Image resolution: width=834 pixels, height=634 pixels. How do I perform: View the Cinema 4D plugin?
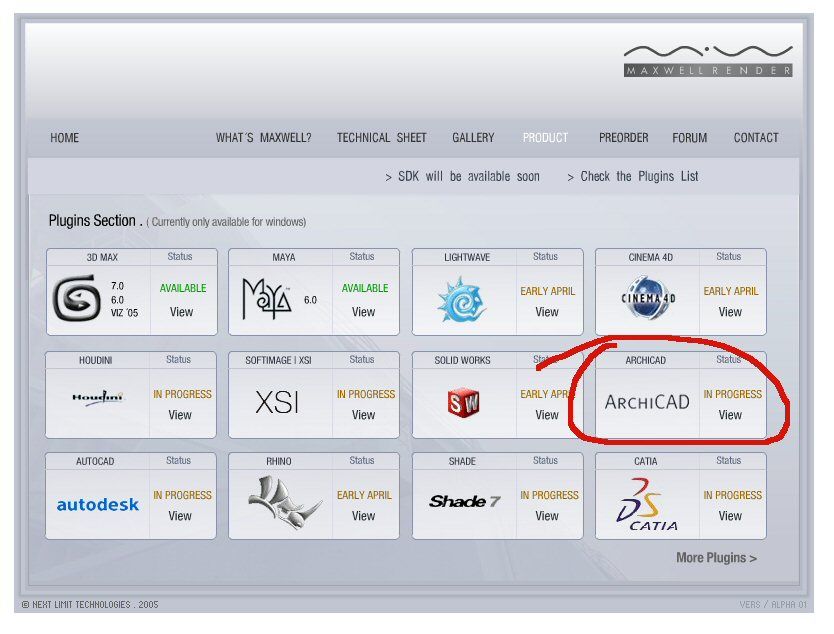point(730,312)
